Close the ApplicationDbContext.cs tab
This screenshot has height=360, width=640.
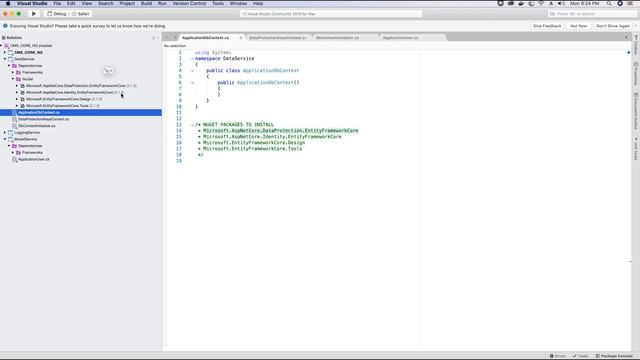240,38
